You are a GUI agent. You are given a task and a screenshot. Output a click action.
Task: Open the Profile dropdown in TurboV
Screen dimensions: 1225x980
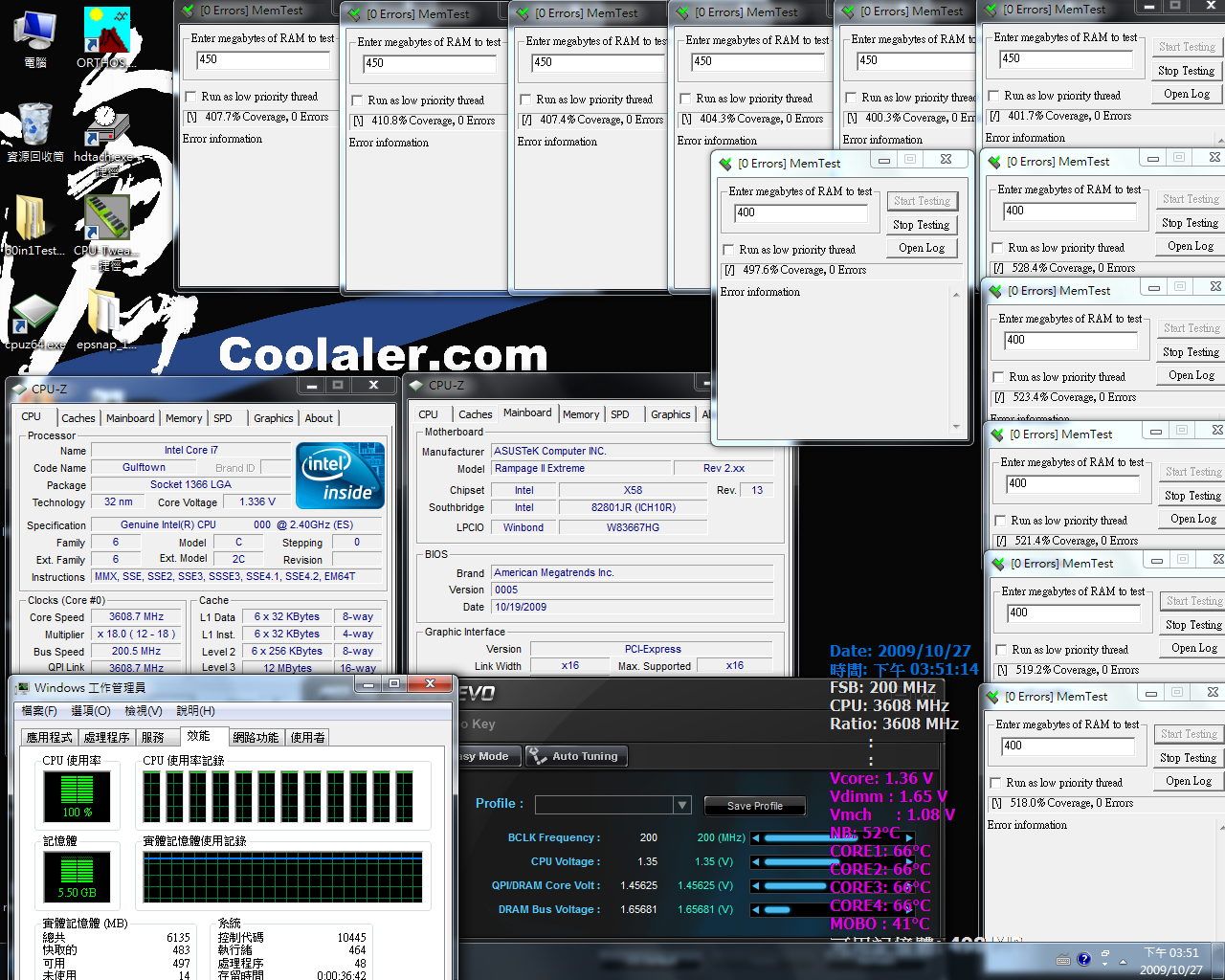[x=681, y=806]
